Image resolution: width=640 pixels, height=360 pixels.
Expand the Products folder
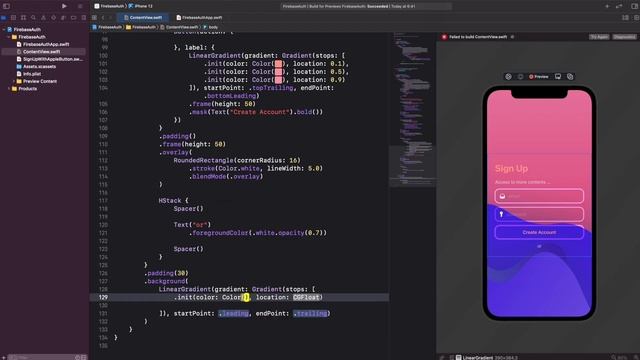coord(9,89)
